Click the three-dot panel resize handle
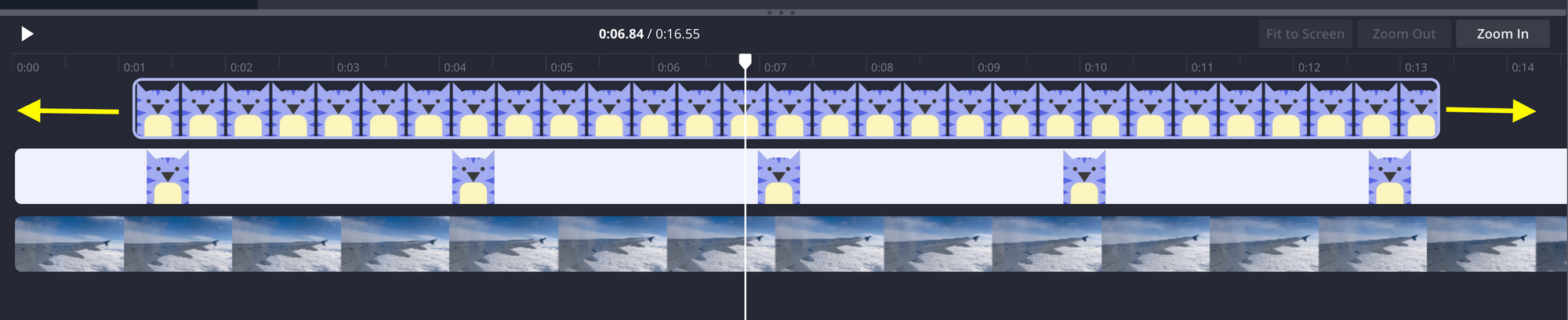Viewport: 1568px width, 320px height. (x=781, y=13)
